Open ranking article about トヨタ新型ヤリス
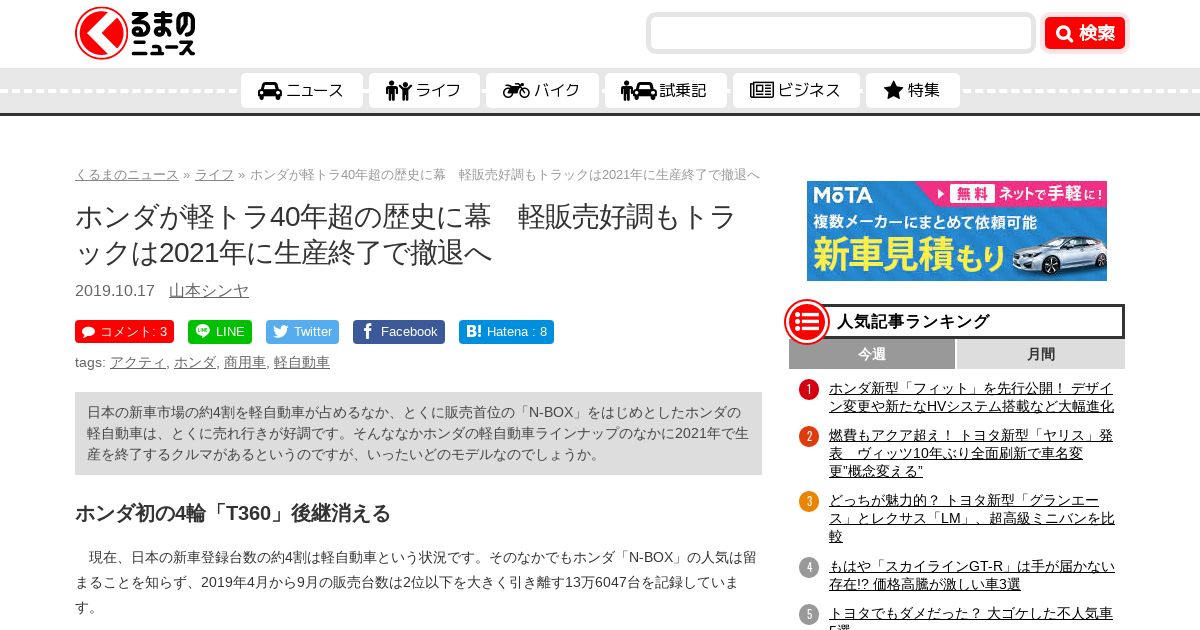Screen dimensions: 1200x630 point(971,453)
